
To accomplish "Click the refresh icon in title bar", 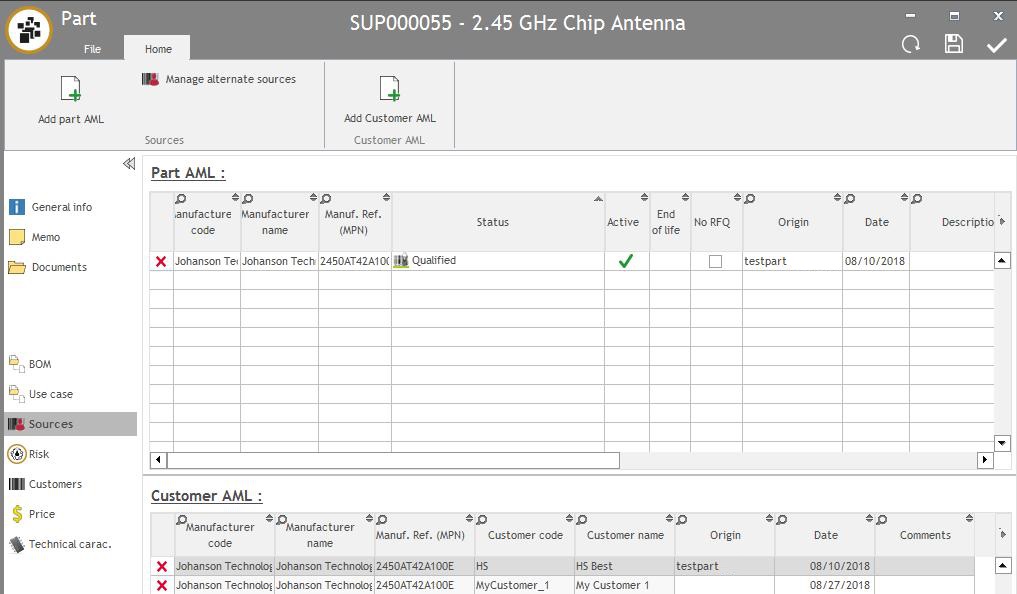I will point(911,44).
